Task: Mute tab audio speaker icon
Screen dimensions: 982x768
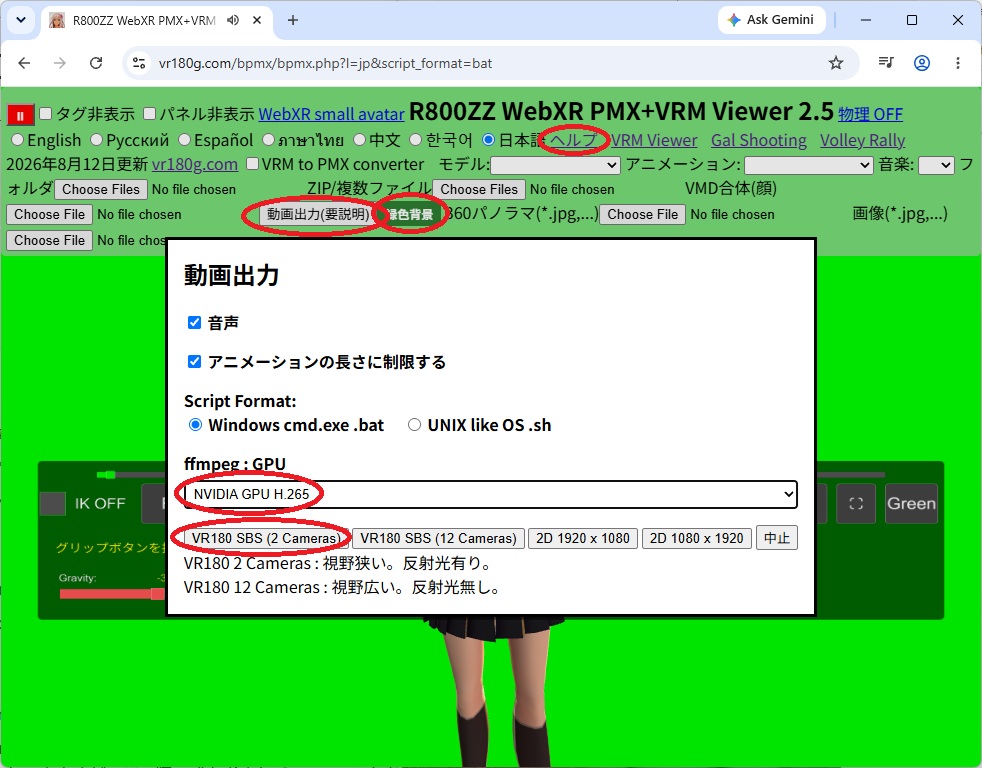Action: coord(233,20)
